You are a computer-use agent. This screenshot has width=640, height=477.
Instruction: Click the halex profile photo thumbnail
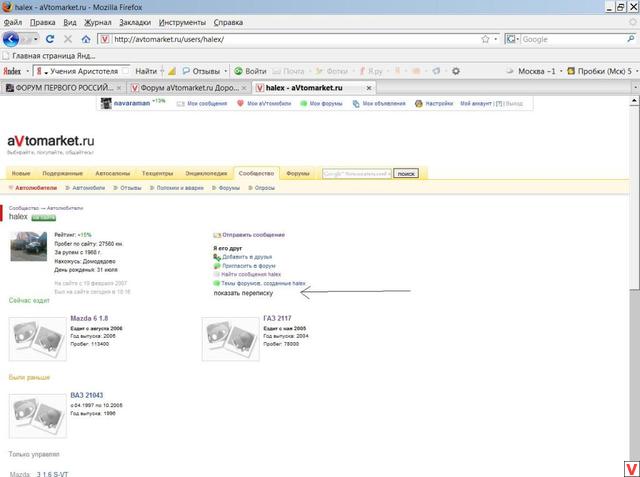pyautogui.click(x=29, y=246)
